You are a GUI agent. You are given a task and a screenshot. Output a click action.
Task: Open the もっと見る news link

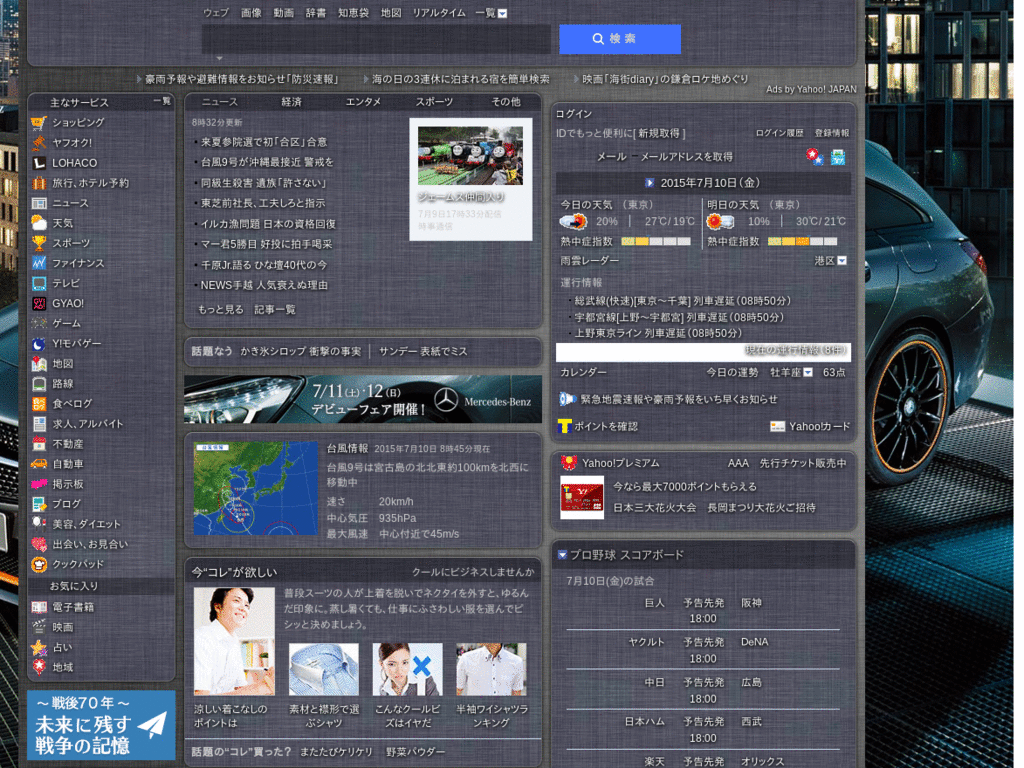click(x=221, y=310)
